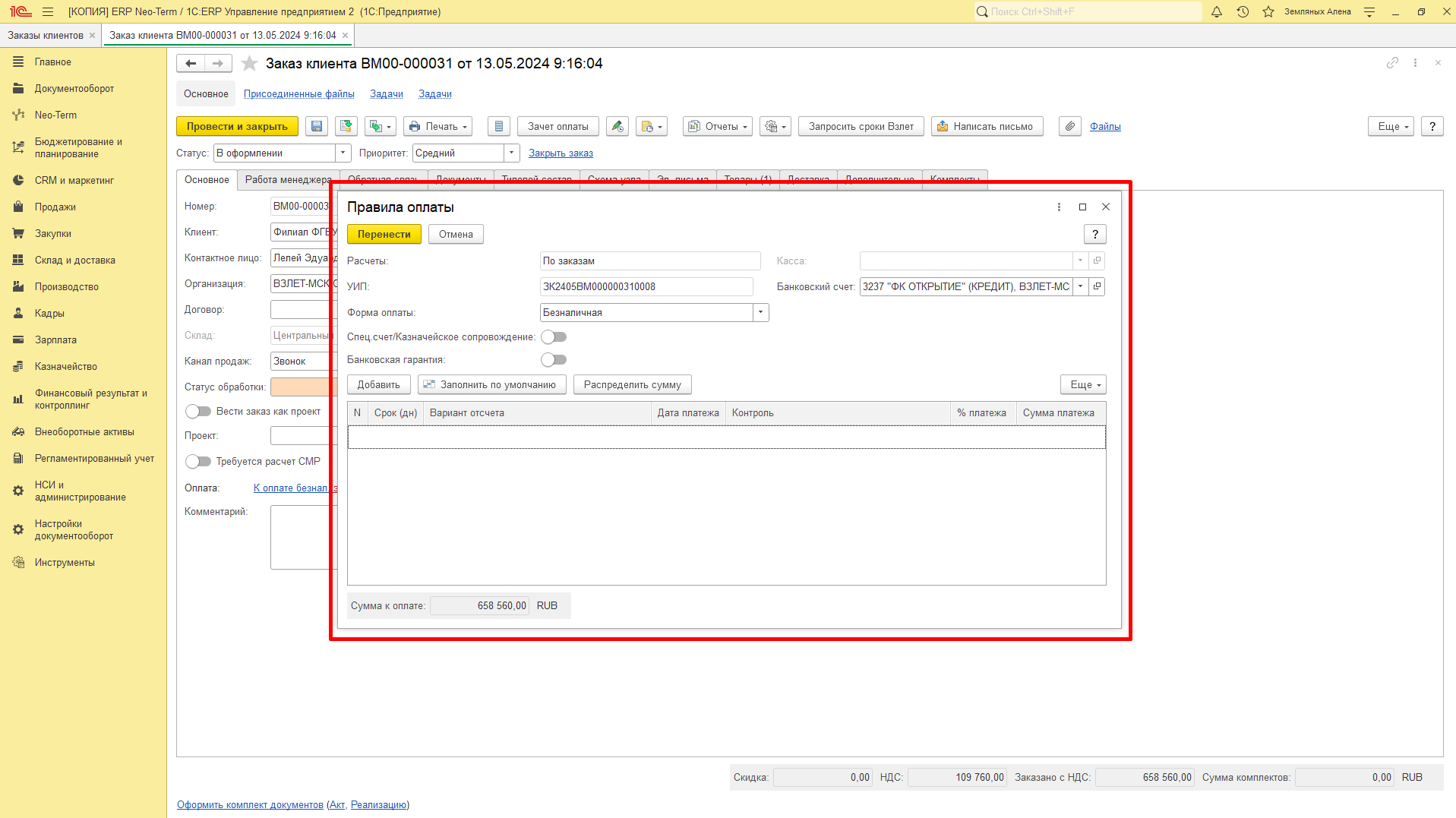Click the УИП input field
Screen dimensions: 1456x818
tap(646, 286)
